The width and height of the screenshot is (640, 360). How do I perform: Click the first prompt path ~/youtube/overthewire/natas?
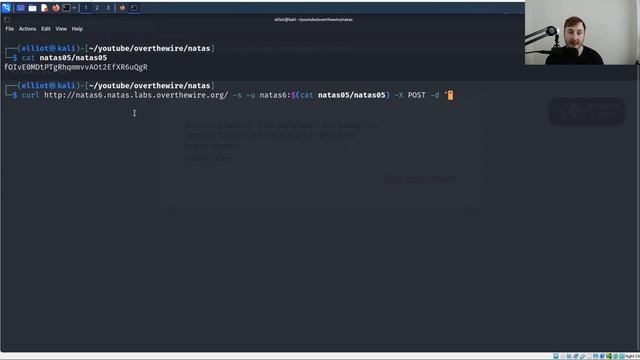tap(149, 49)
